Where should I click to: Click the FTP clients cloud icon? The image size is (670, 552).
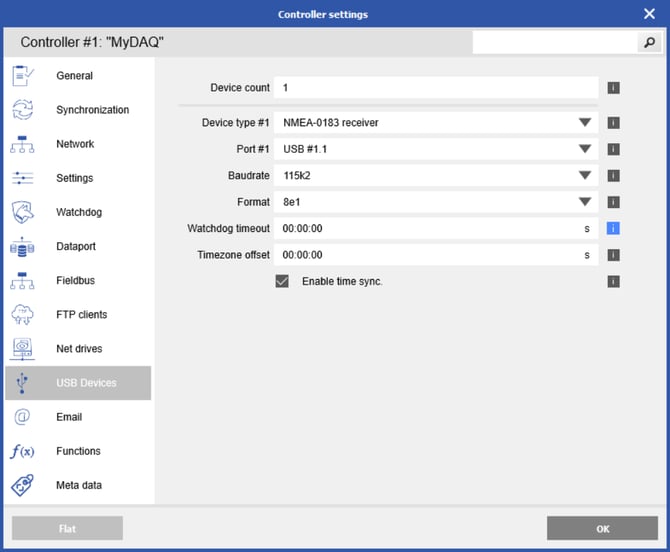tap(23, 315)
